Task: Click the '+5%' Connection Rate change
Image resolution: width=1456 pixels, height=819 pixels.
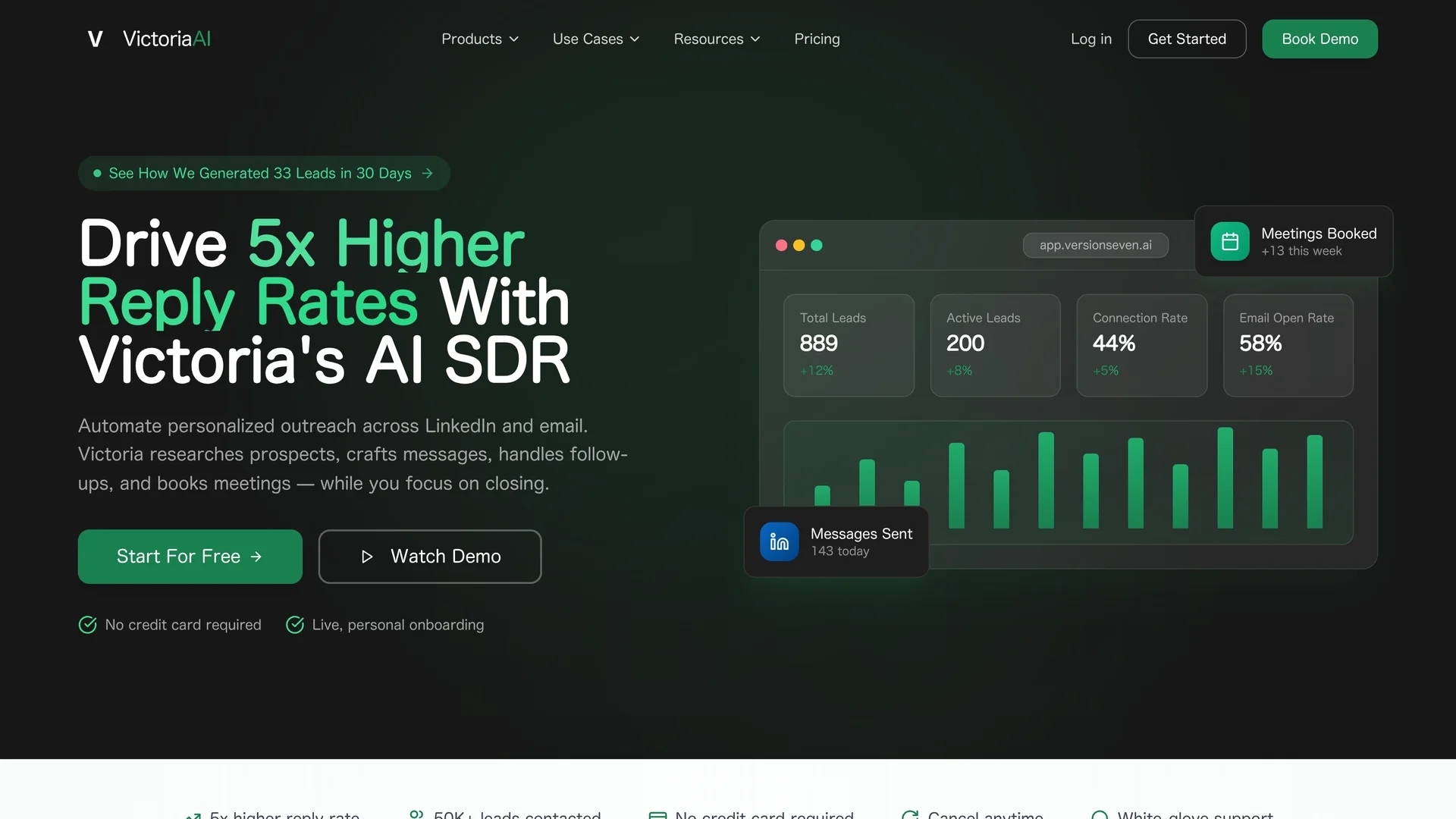Action: point(1106,370)
